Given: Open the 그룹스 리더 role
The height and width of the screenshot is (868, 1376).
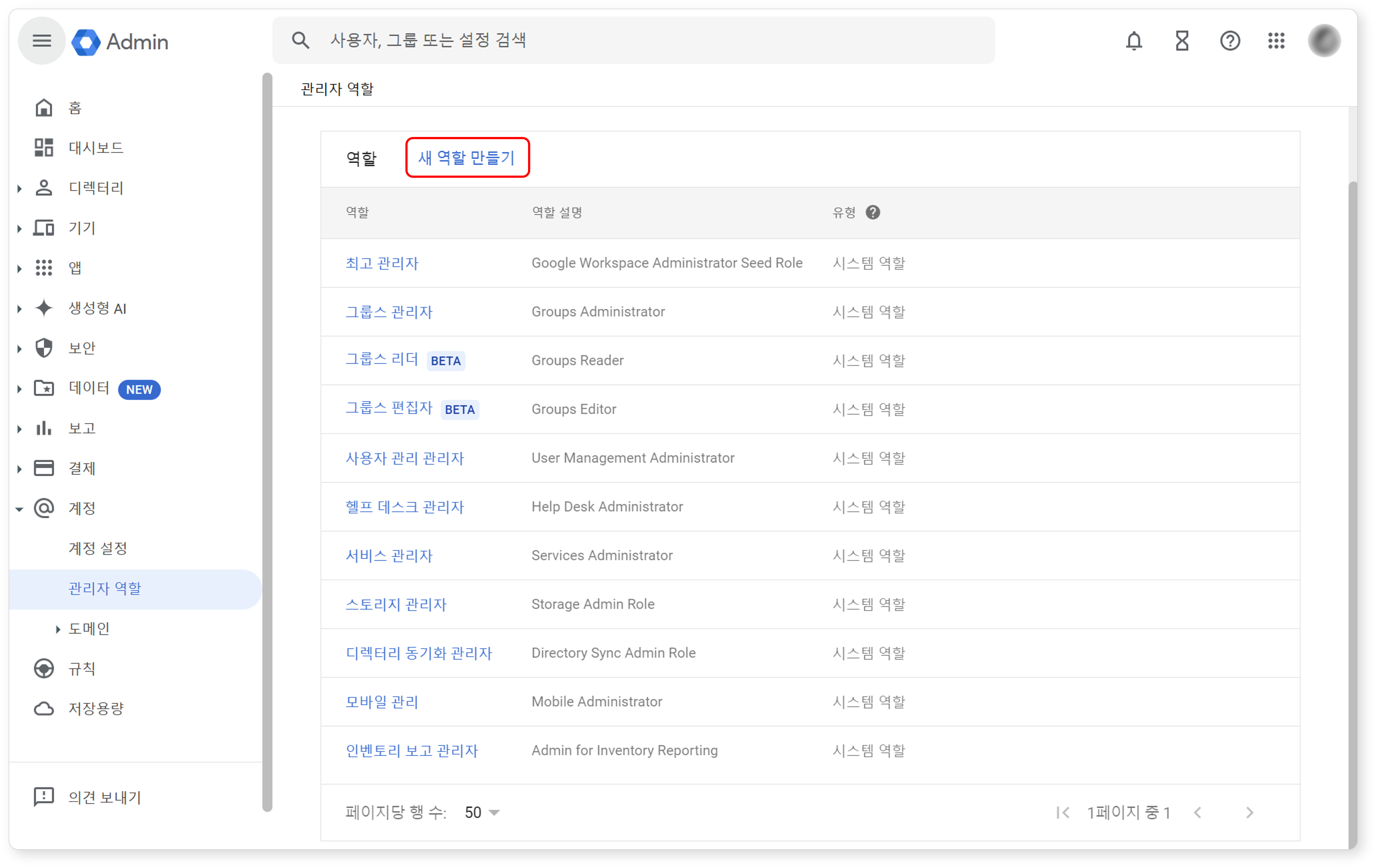Looking at the screenshot, I should pyautogui.click(x=382, y=359).
